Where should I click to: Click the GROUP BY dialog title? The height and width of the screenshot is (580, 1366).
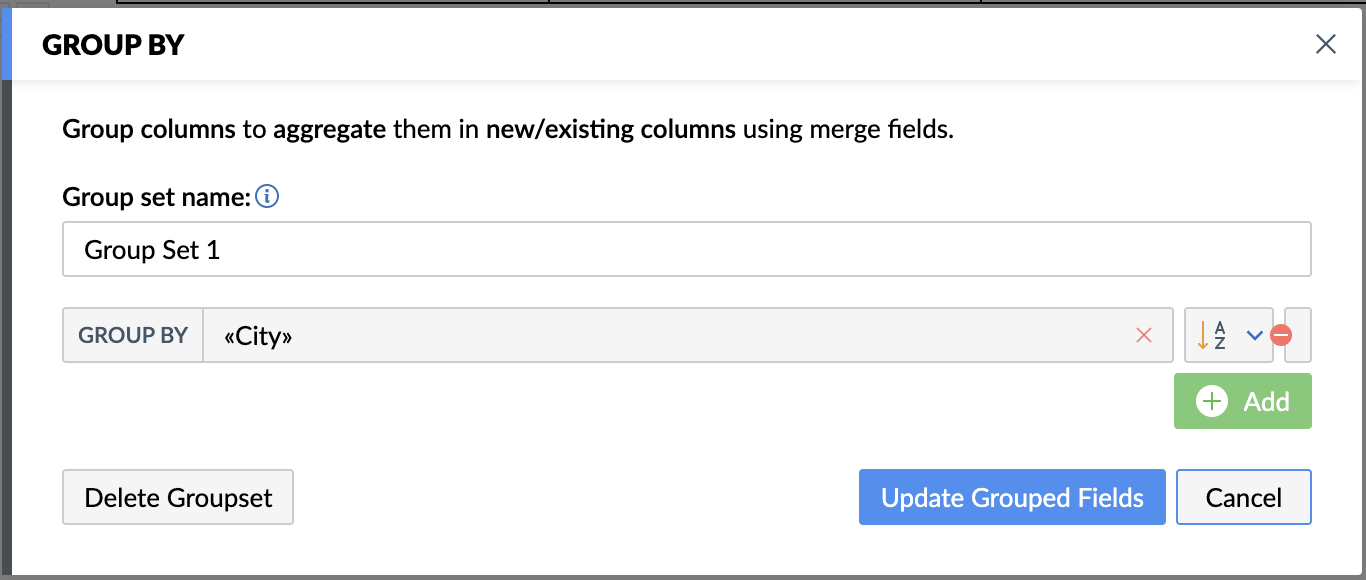114,45
